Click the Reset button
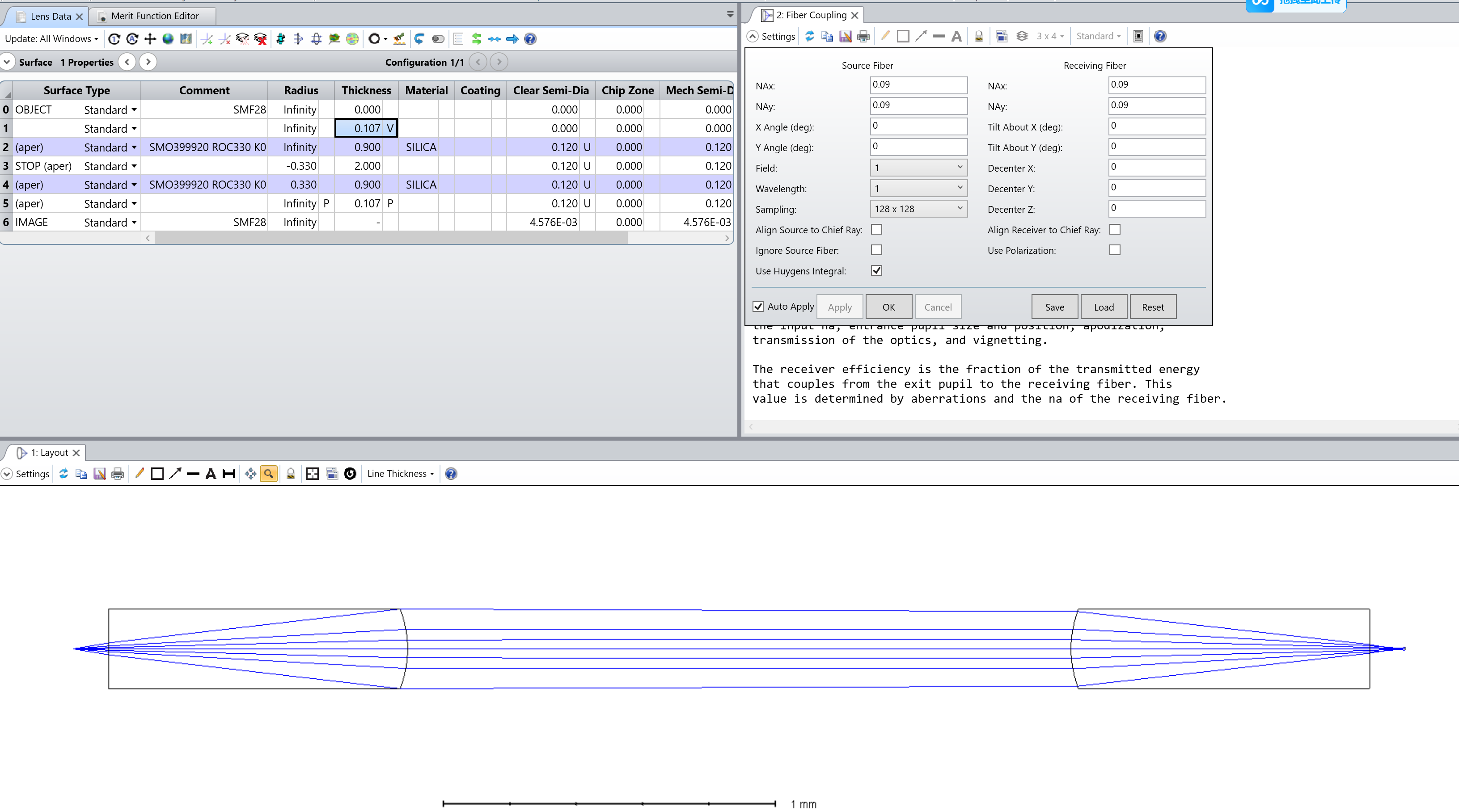 (x=1153, y=307)
